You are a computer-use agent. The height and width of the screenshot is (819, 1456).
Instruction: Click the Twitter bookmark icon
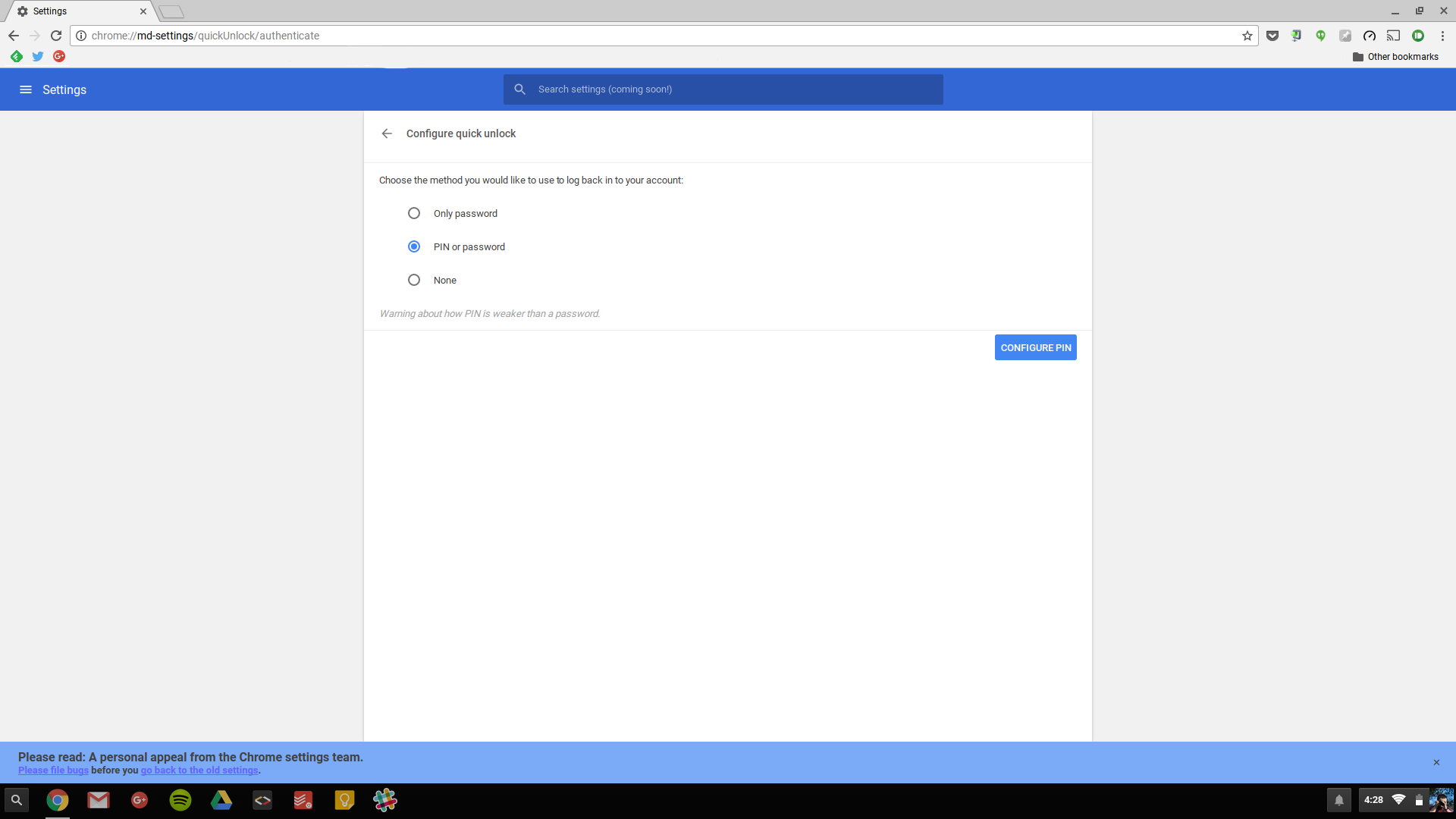(x=38, y=56)
